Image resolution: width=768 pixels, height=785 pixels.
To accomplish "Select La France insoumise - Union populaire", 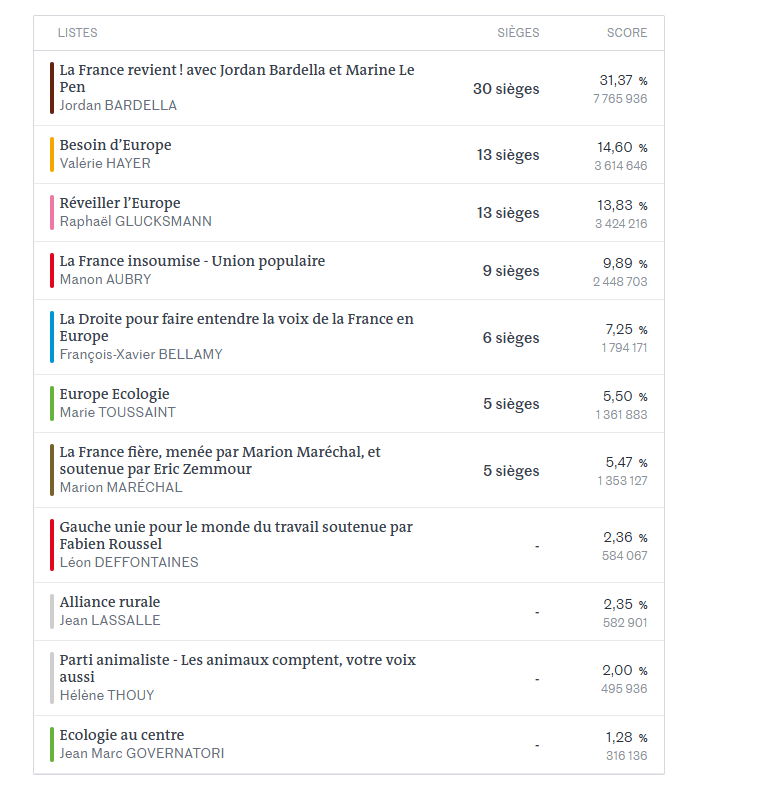I will (349, 271).
